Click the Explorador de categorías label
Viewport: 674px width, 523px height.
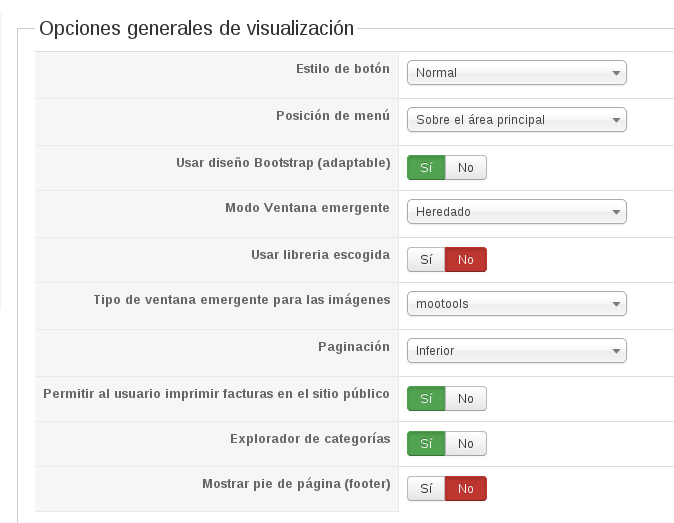[x=310, y=438]
